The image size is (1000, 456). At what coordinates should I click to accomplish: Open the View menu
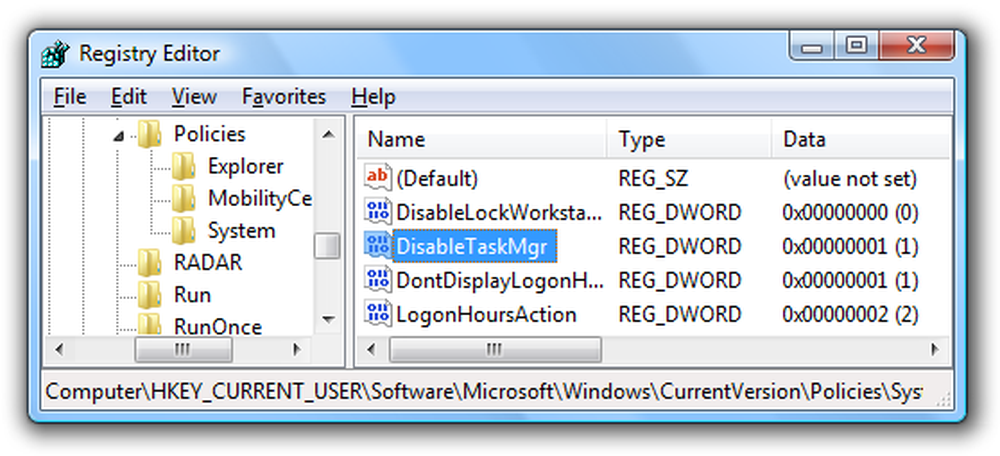[x=194, y=97]
